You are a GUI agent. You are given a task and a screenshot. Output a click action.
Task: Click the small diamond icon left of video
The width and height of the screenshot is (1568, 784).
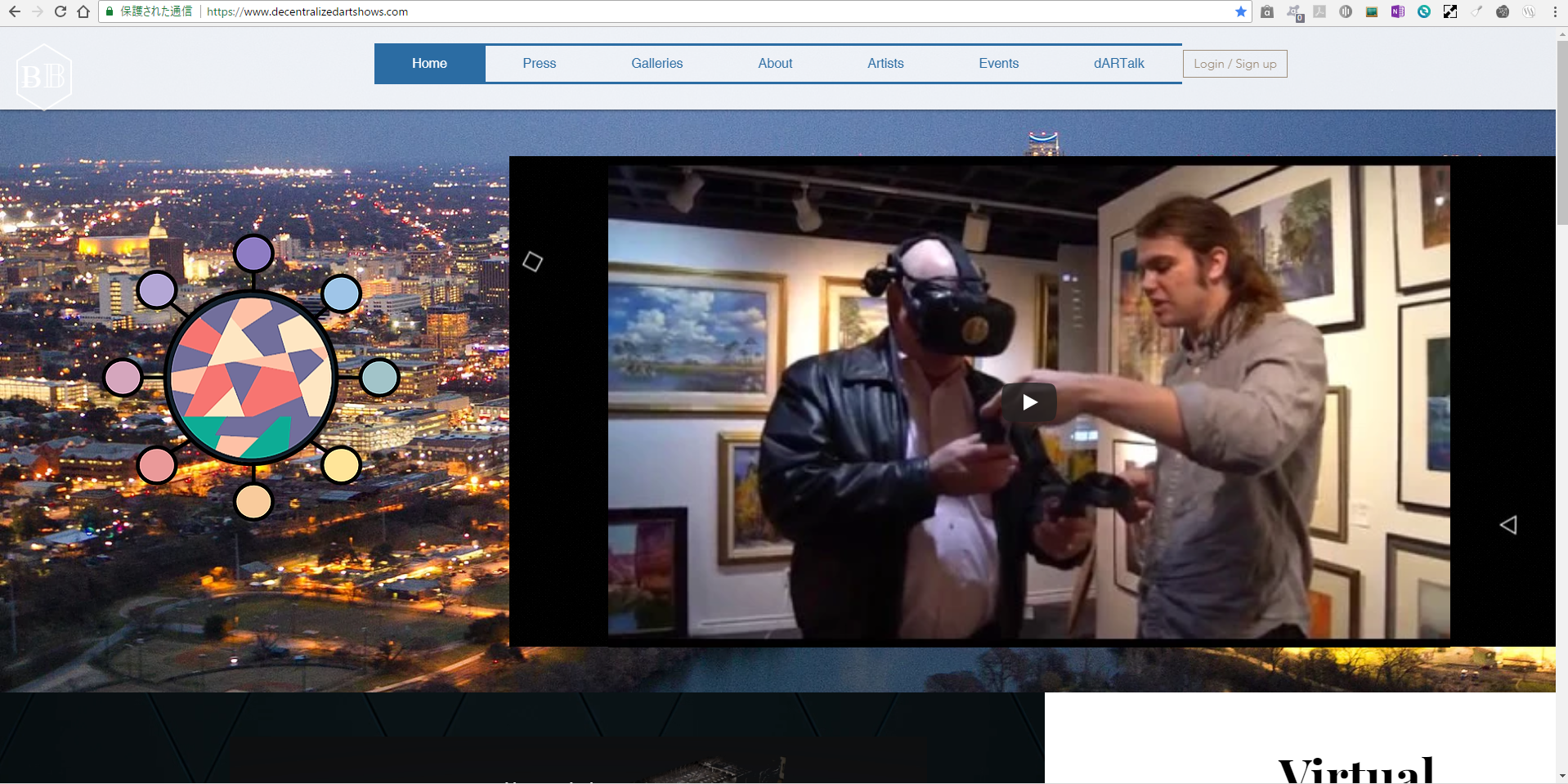click(x=532, y=262)
